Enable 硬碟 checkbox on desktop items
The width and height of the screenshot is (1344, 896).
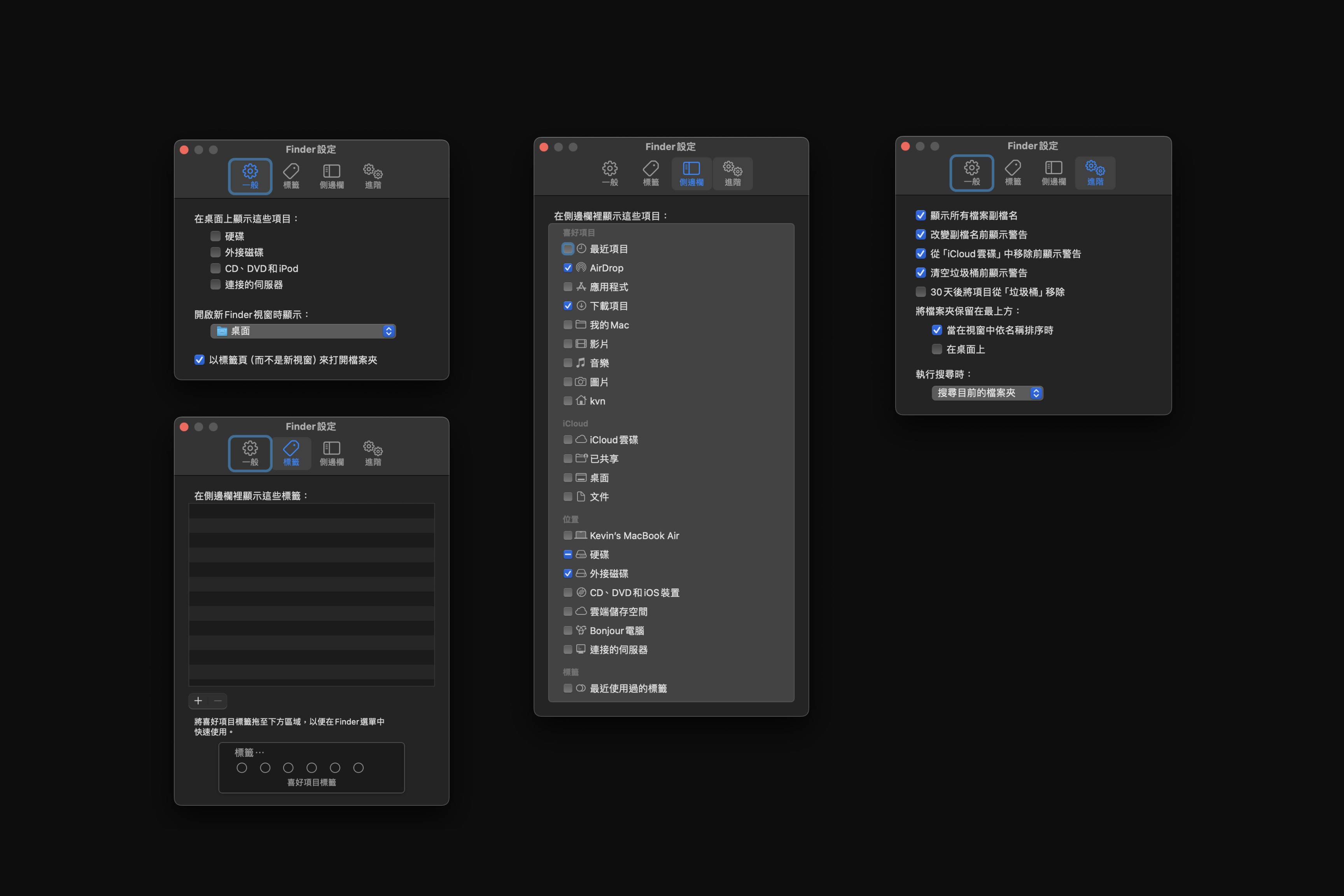point(215,236)
